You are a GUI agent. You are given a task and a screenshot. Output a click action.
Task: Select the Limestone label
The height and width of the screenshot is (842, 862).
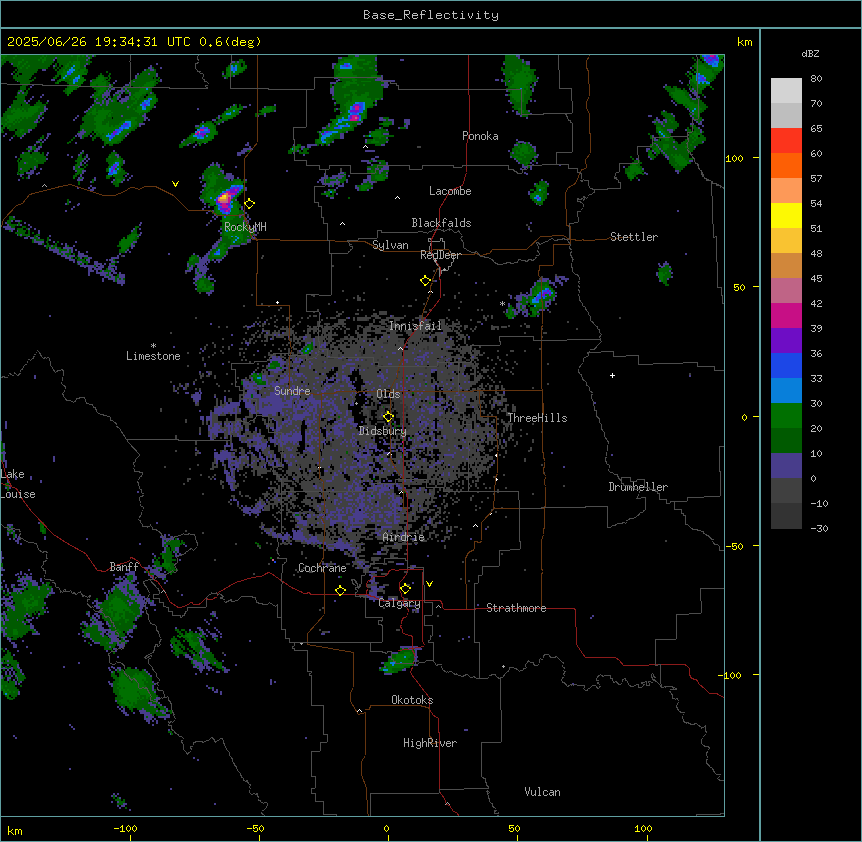pyautogui.click(x=153, y=356)
